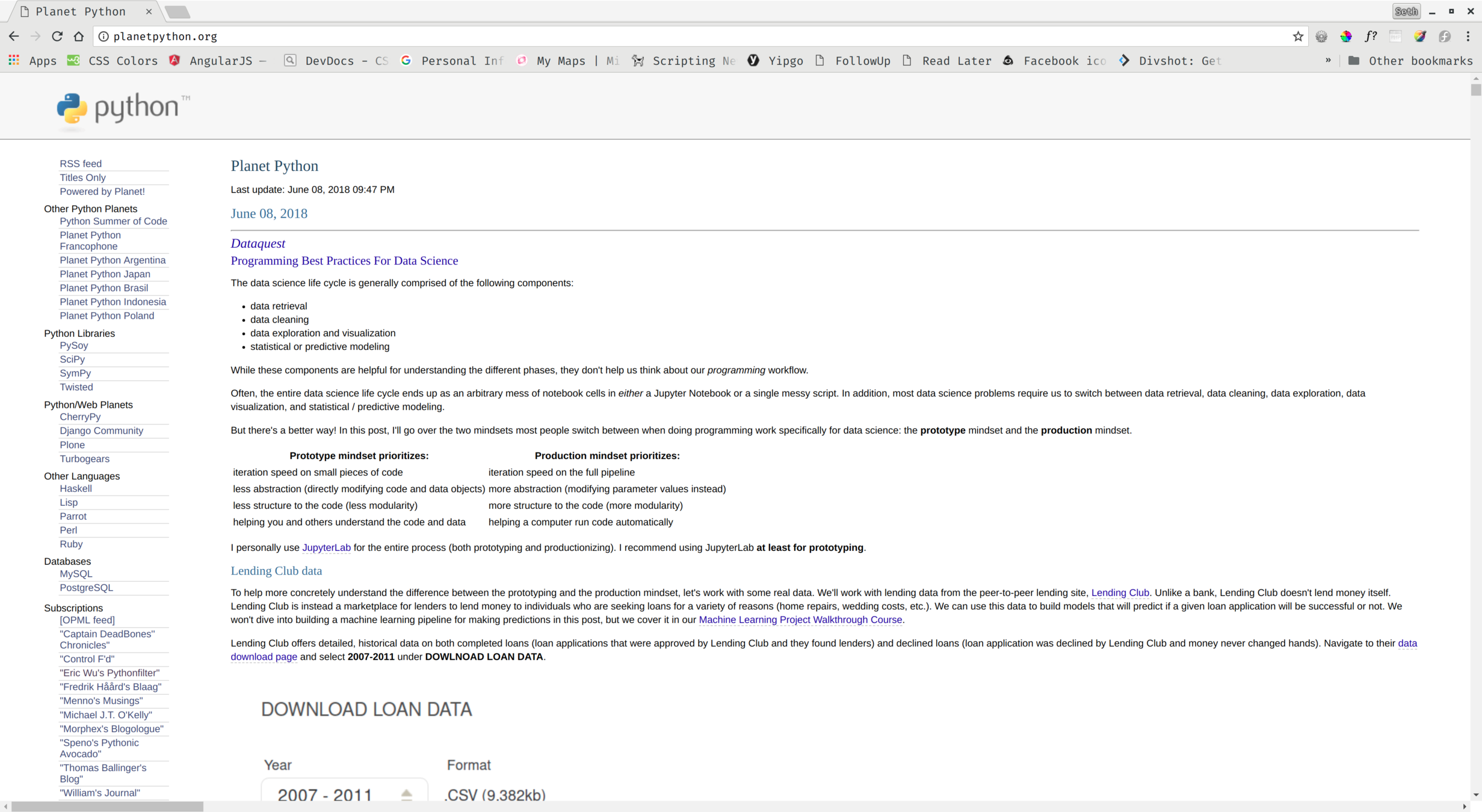Switch to the Planet Python tab
The height and width of the screenshot is (812, 1482).
coord(80,11)
